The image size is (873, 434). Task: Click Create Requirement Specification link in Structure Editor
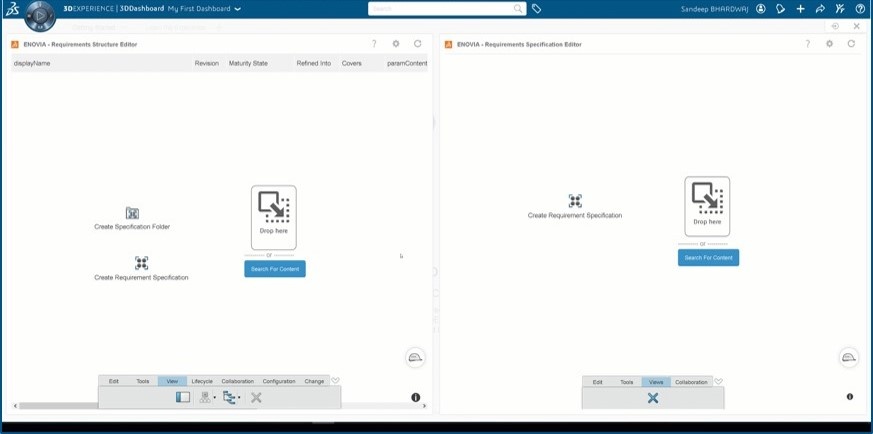click(x=141, y=277)
